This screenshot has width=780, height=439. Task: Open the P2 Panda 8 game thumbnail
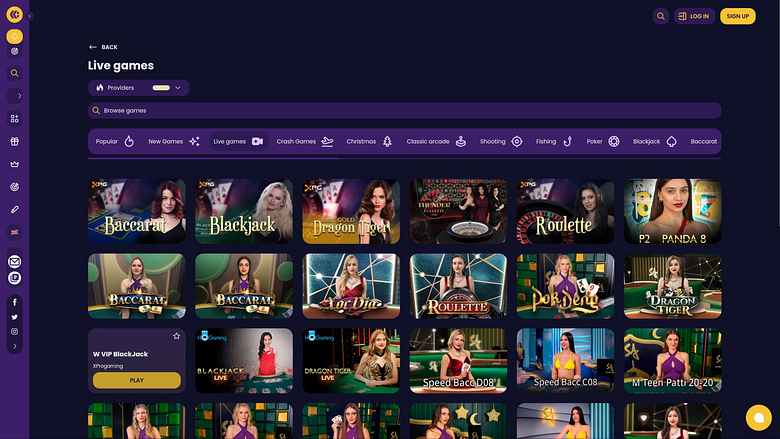(x=673, y=211)
